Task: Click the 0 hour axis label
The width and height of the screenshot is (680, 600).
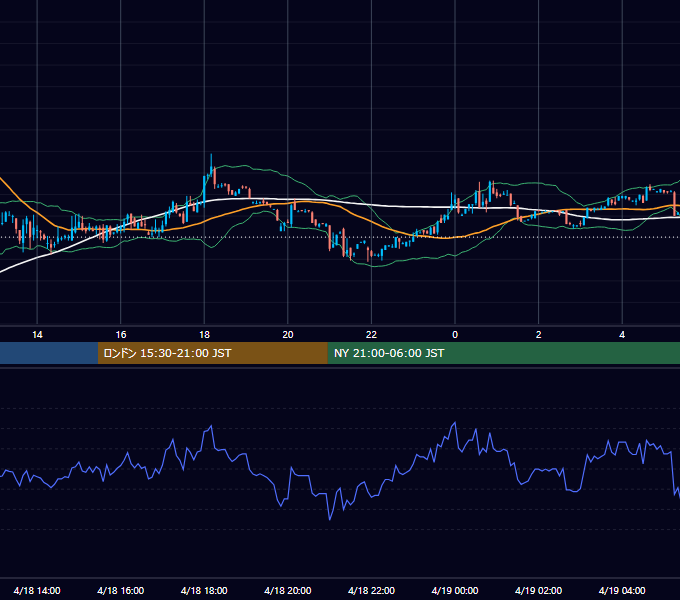Action: tap(455, 335)
